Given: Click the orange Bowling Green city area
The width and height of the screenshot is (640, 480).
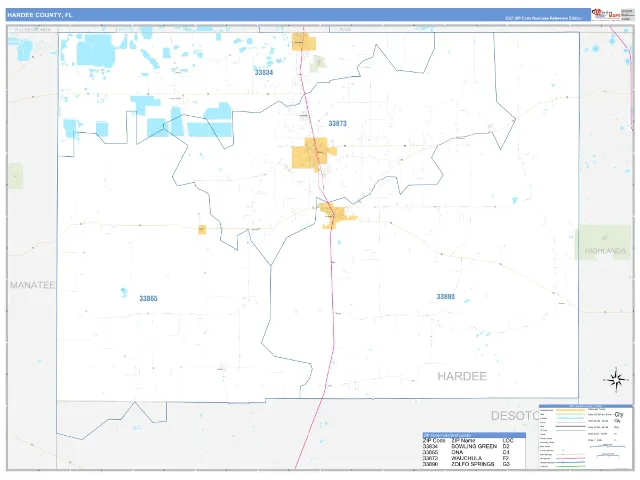Looking at the screenshot, I should pyautogui.click(x=304, y=42).
